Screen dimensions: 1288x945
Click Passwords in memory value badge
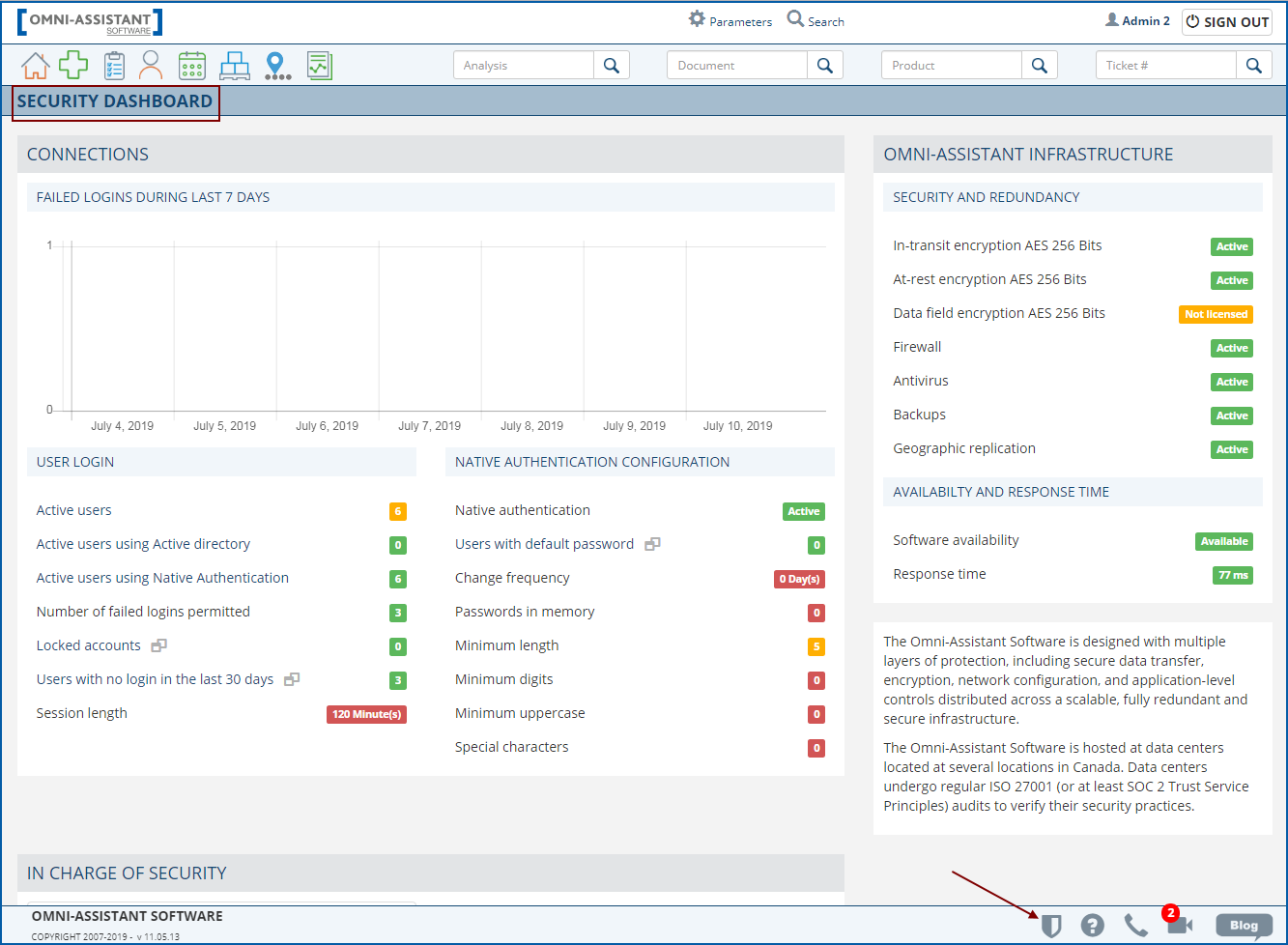[x=816, y=614]
